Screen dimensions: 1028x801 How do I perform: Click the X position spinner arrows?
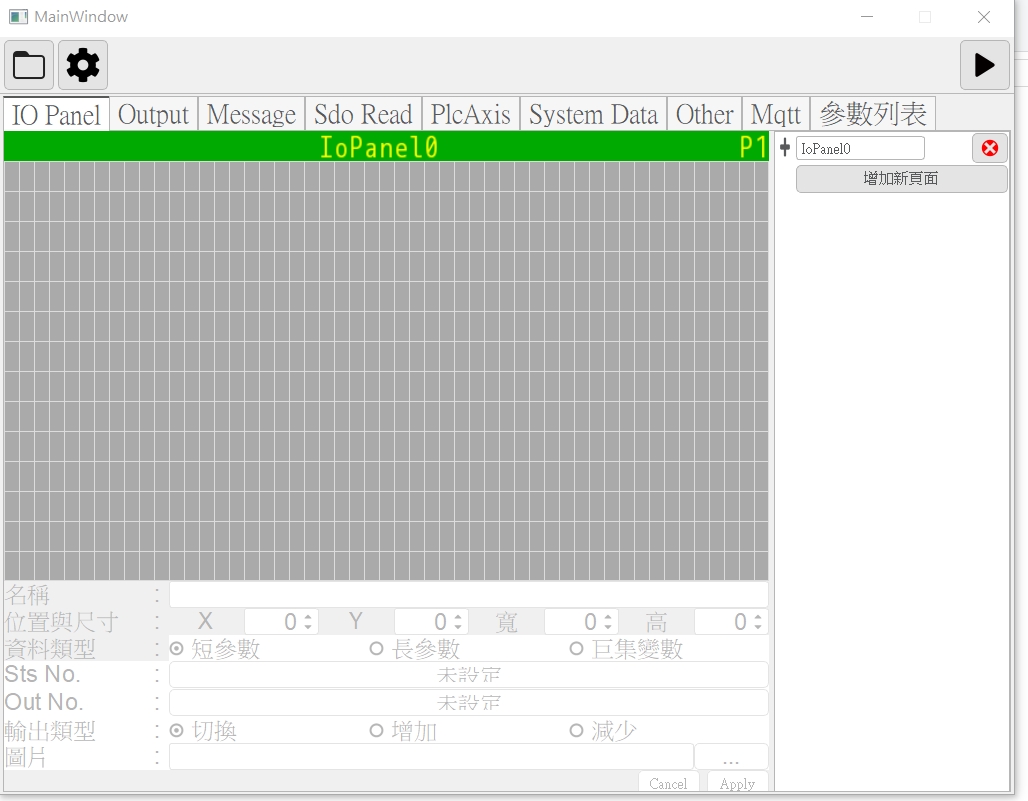tap(308, 622)
